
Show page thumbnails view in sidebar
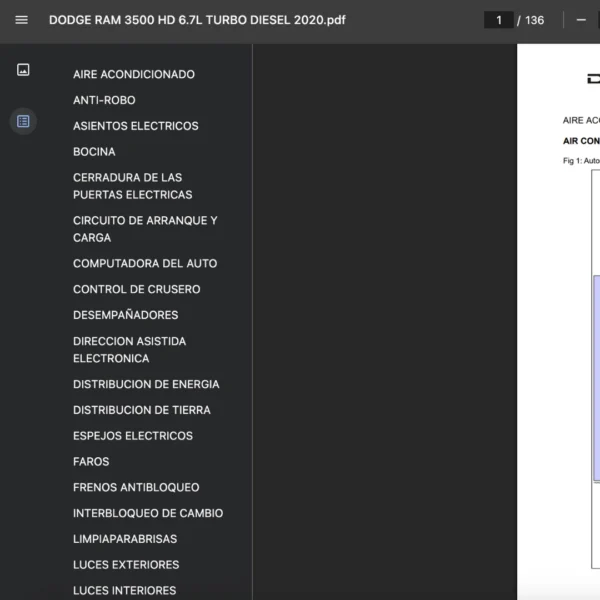click(23, 70)
